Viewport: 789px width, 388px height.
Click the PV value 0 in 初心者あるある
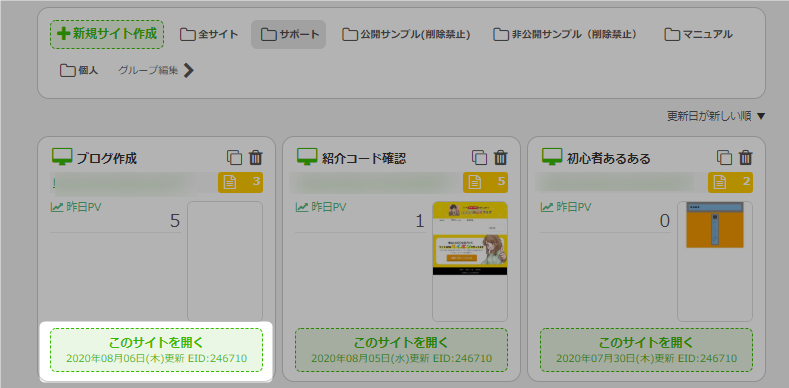(x=665, y=221)
